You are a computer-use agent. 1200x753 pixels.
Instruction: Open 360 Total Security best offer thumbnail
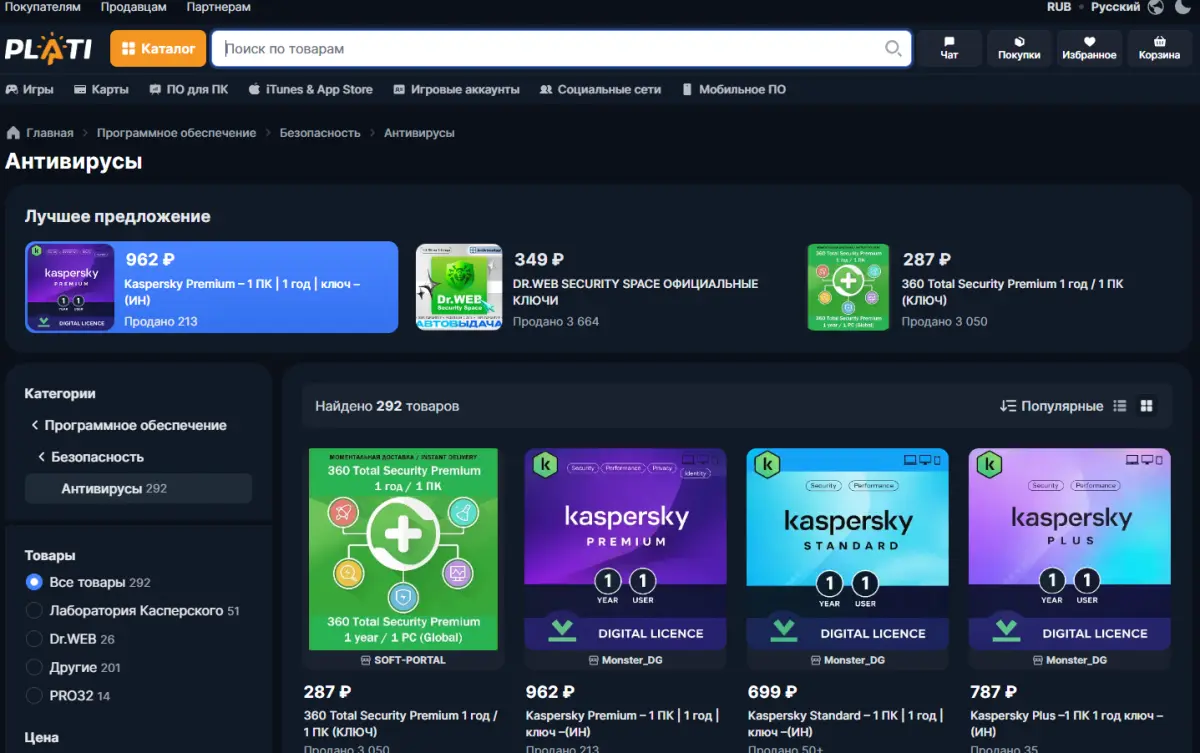click(x=848, y=287)
